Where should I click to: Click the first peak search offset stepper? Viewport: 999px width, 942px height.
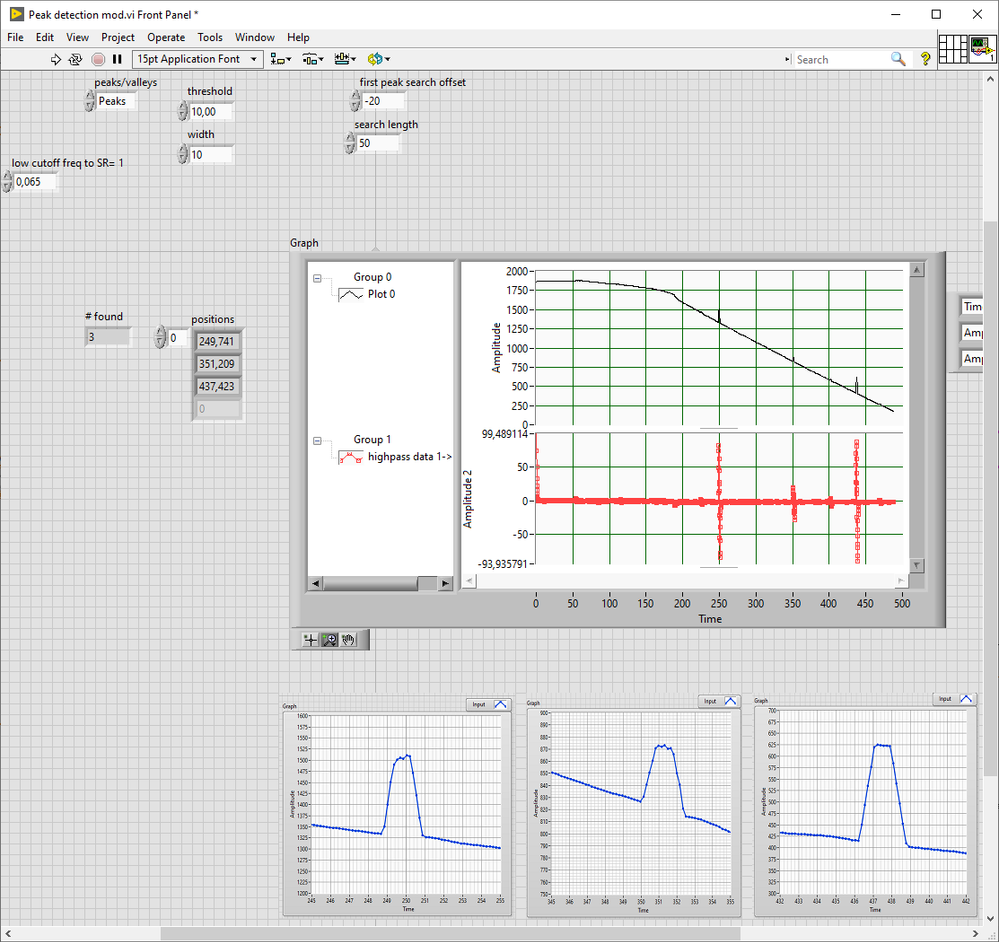[x=355, y=101]
